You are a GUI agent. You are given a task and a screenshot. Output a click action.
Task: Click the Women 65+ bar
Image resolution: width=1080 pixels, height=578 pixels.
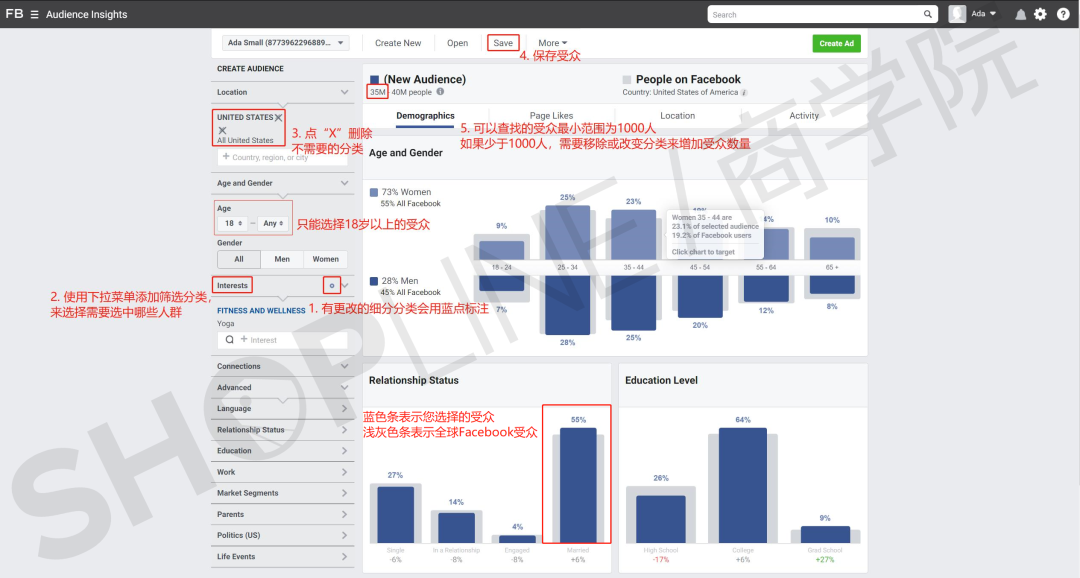pyautogui.click(x=832, y=248)
